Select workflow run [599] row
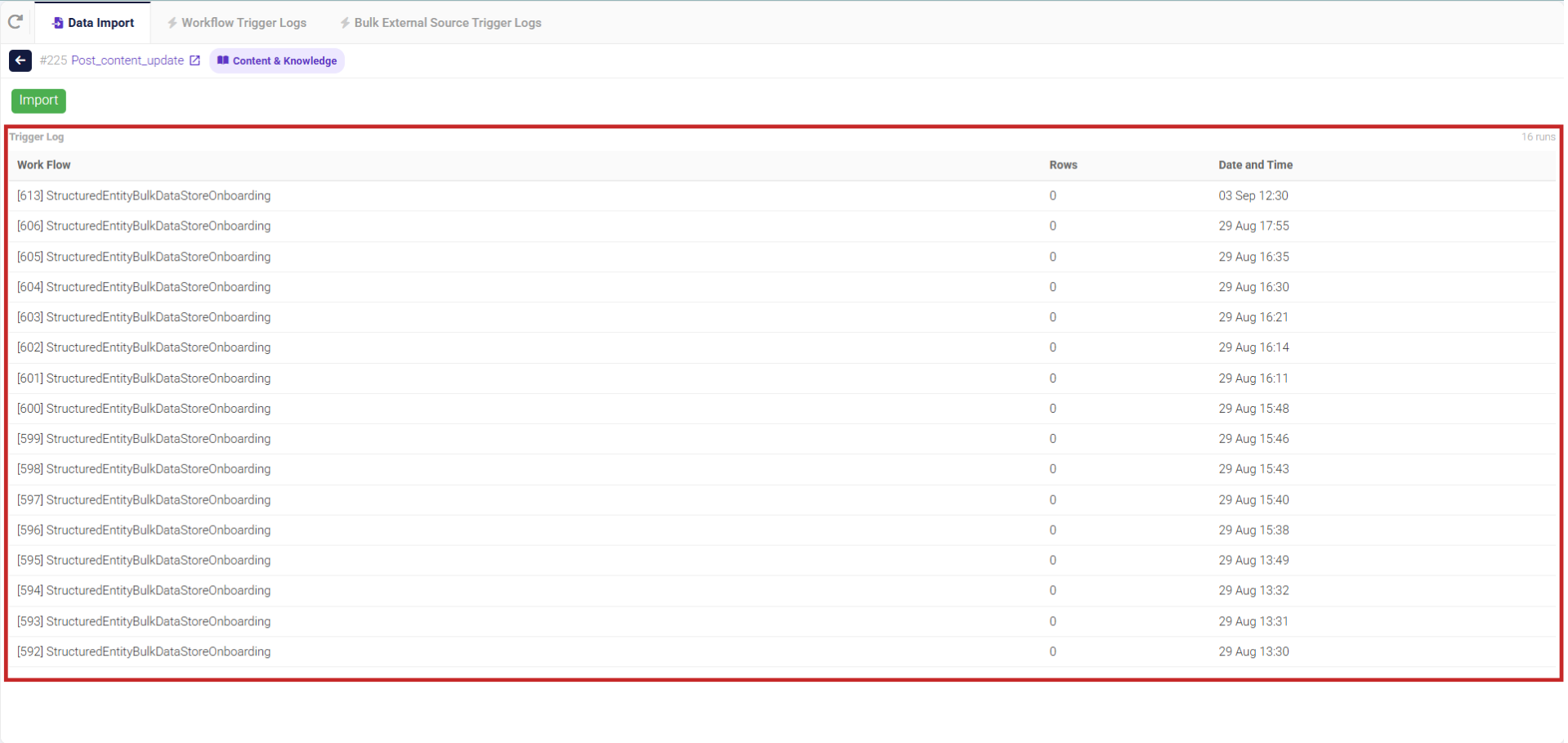Image resolution: width=1568 pixels, height=743 pixels. pos(783,439)
